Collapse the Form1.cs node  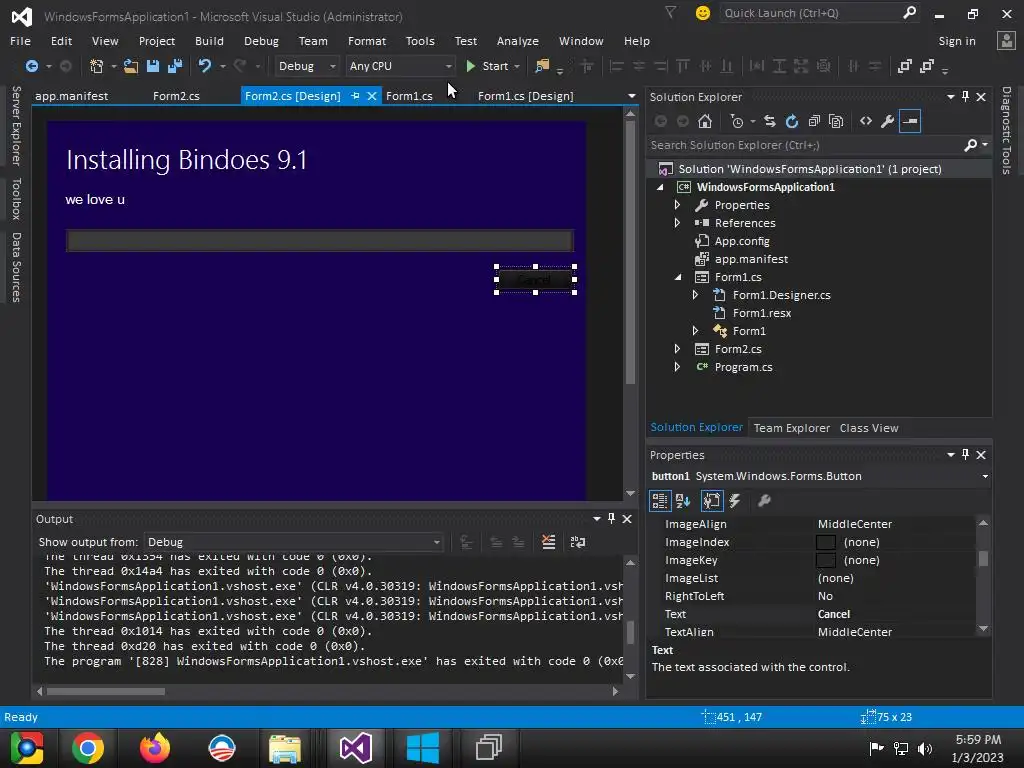pos(678,278)
